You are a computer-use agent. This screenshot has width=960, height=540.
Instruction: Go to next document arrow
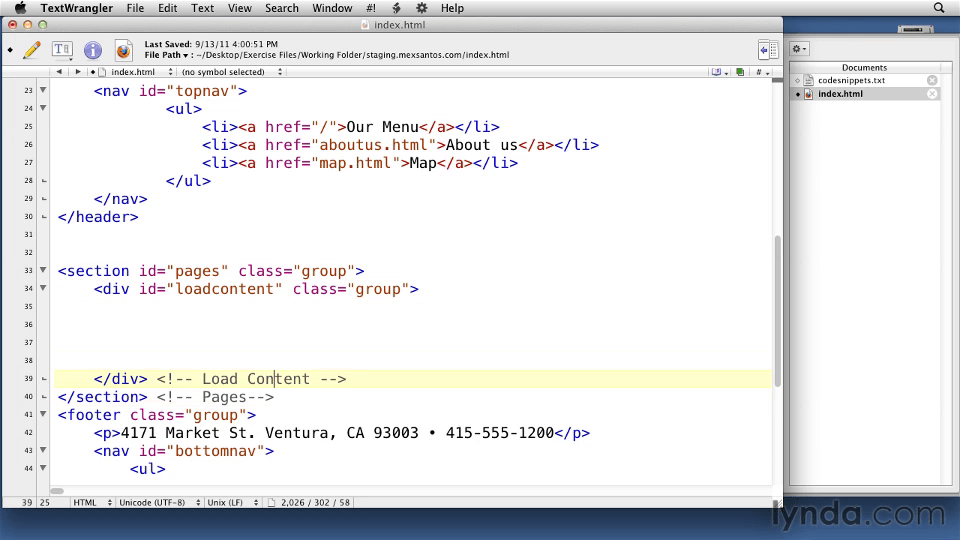(x=78, y=72)
